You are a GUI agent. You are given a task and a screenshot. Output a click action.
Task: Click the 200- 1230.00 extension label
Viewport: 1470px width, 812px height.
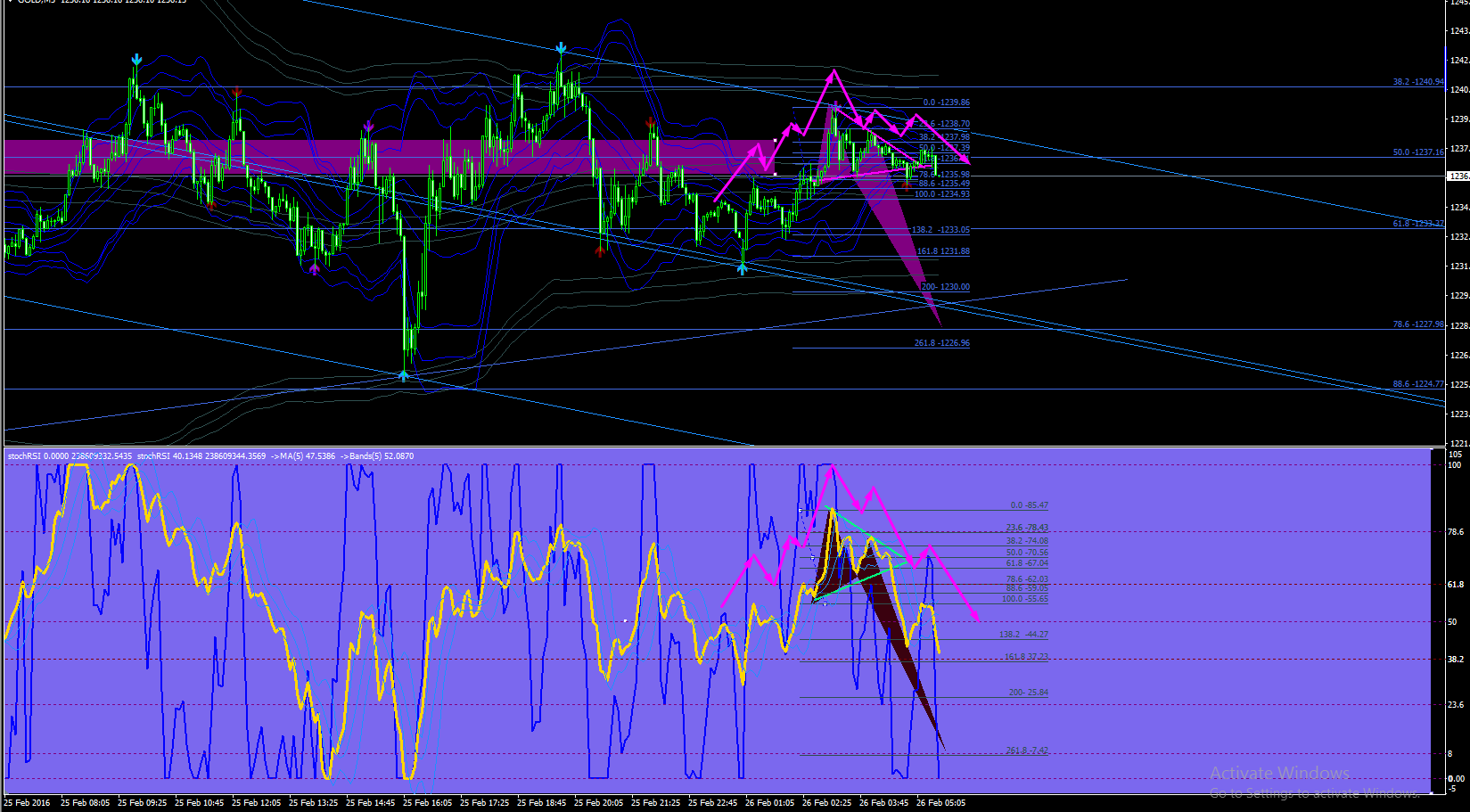pyautogui.click(x=945, y=287)
